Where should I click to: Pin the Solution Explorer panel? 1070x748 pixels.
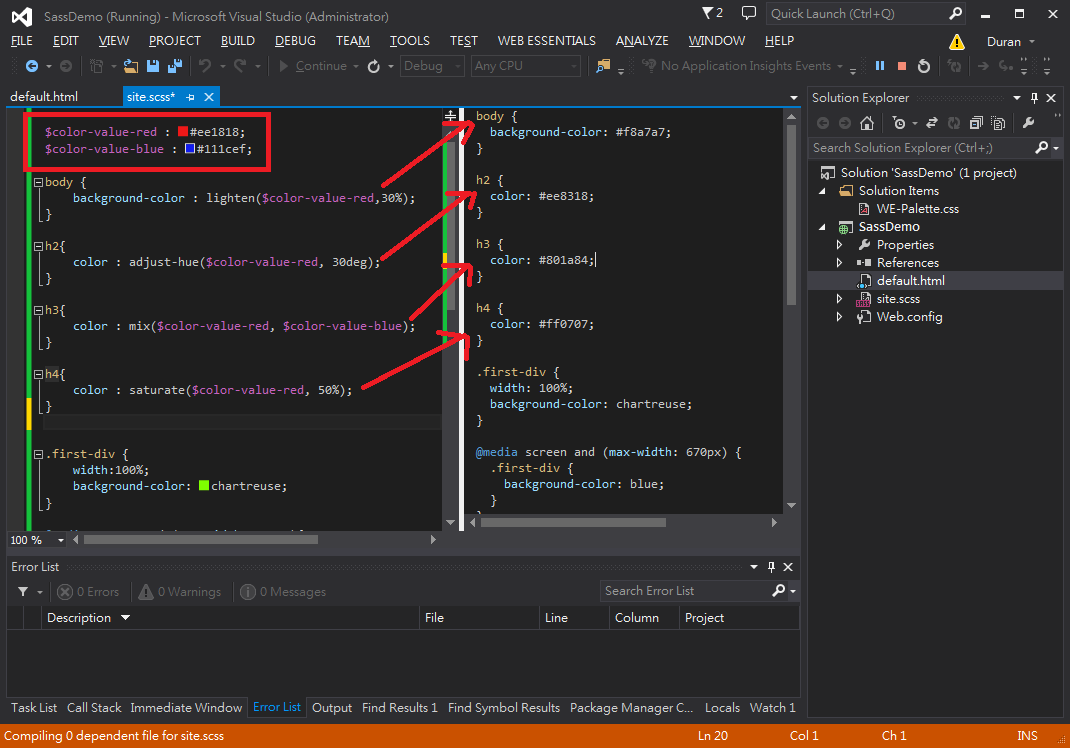pyautogui.click(x=1035, y=98)
